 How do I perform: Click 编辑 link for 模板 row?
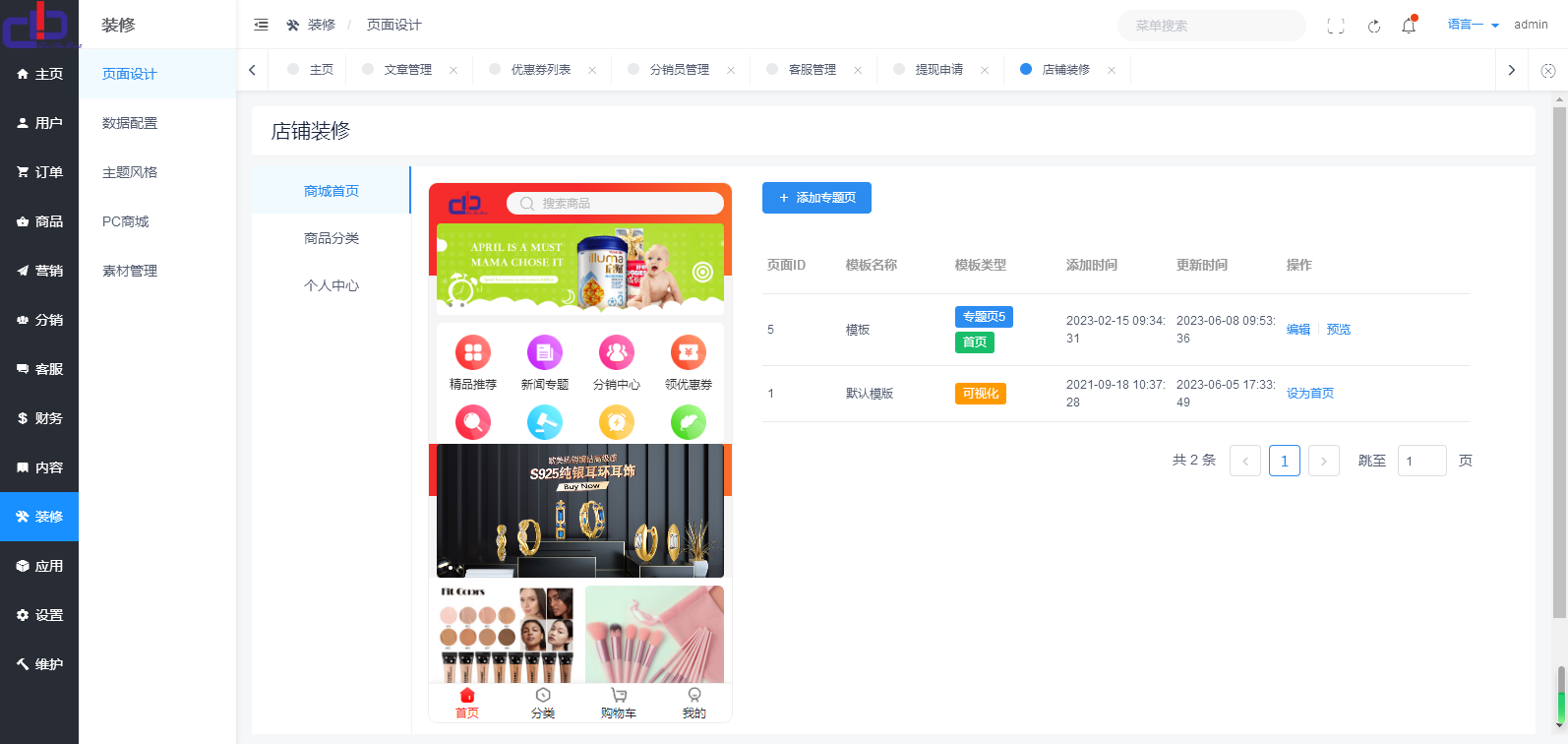click(1298, 330)
